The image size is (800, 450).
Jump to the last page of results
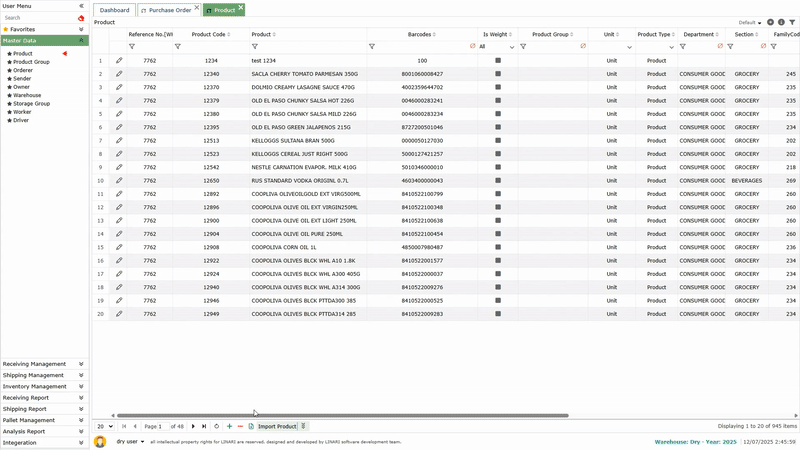(204, 426)
